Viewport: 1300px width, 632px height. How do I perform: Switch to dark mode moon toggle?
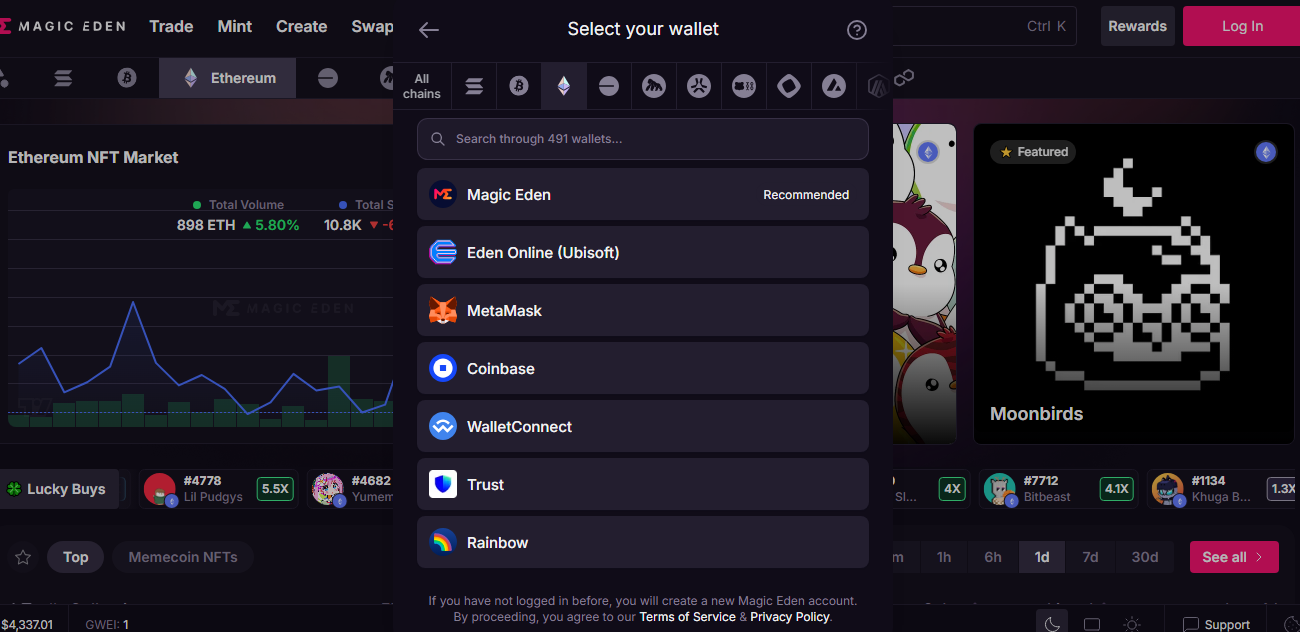[x=1052, y=624]
